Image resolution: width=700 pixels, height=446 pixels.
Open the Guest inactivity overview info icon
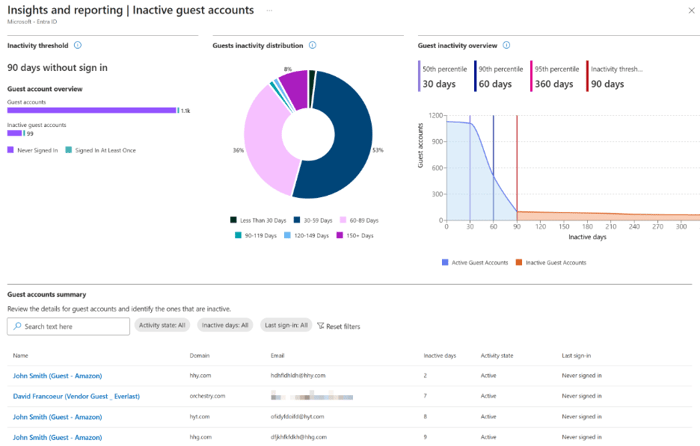(x=506, y=45)
